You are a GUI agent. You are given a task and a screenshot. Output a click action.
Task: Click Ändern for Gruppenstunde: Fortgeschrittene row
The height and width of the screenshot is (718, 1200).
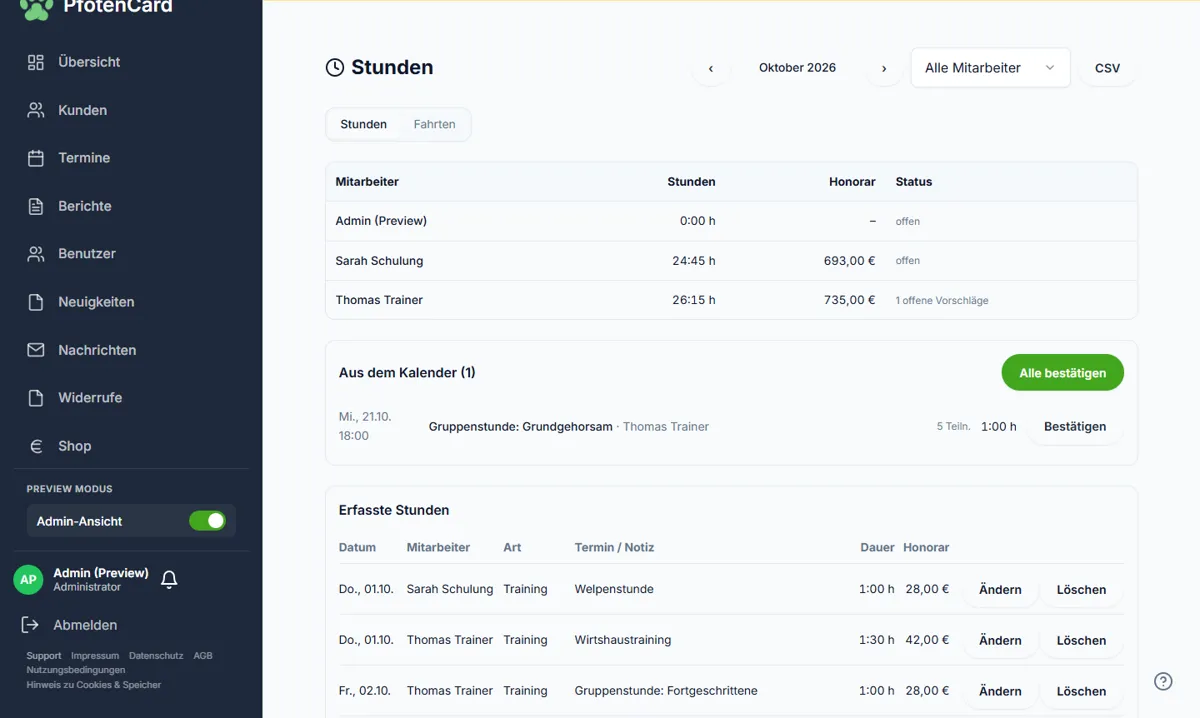(1000, 691)
